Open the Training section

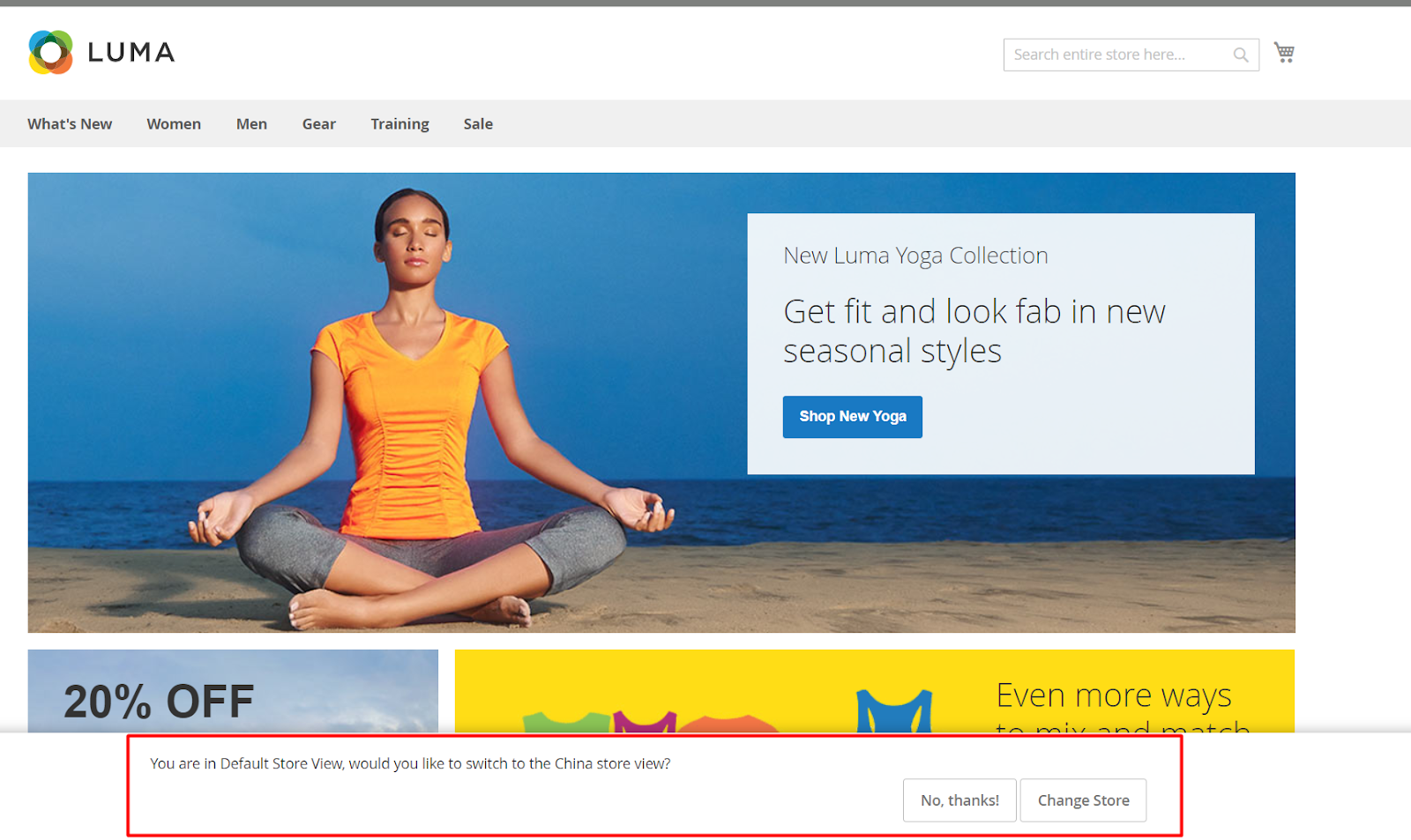(x=399, y=124)
